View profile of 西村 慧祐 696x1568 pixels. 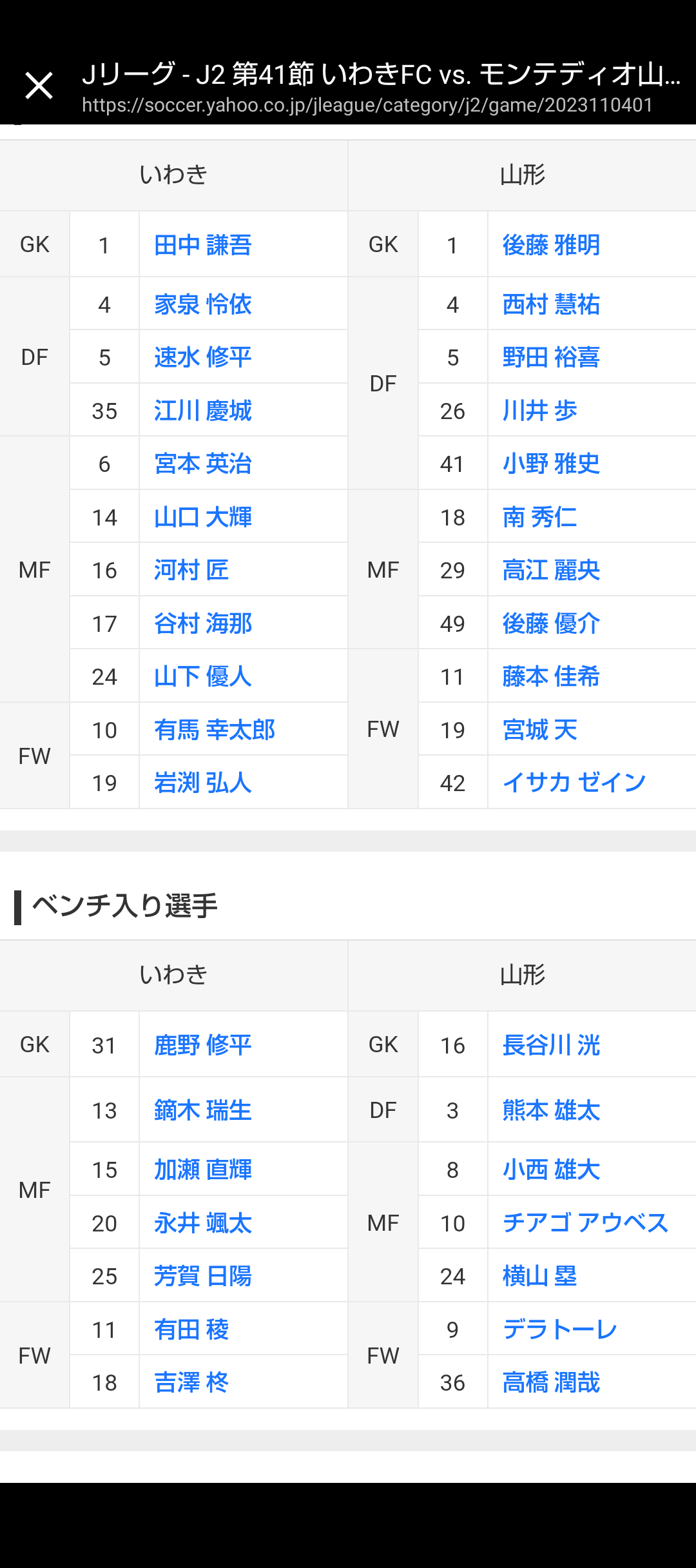[551, 304]
